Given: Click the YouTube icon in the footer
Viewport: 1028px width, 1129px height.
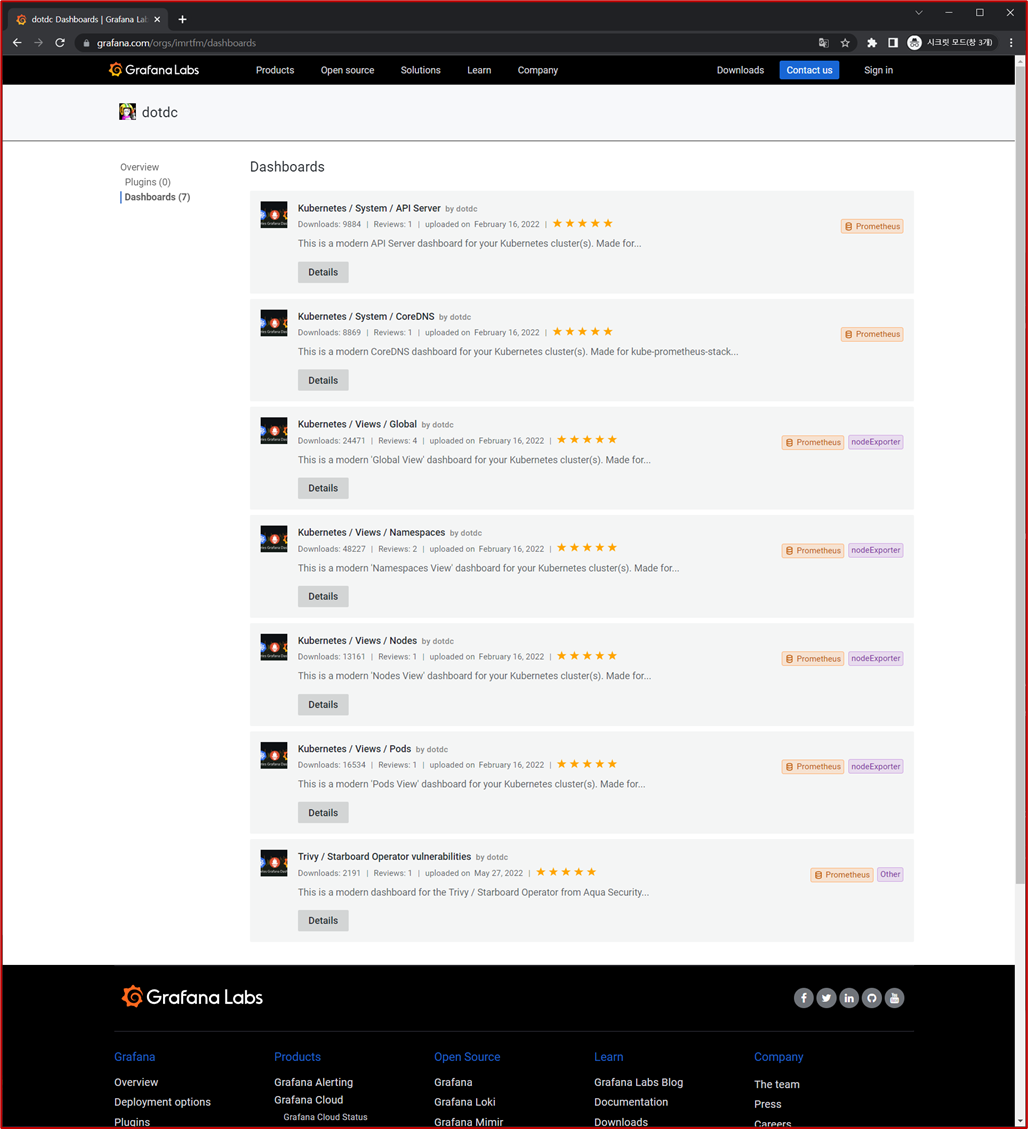Looking at the screenshot, I should point(894,997).
